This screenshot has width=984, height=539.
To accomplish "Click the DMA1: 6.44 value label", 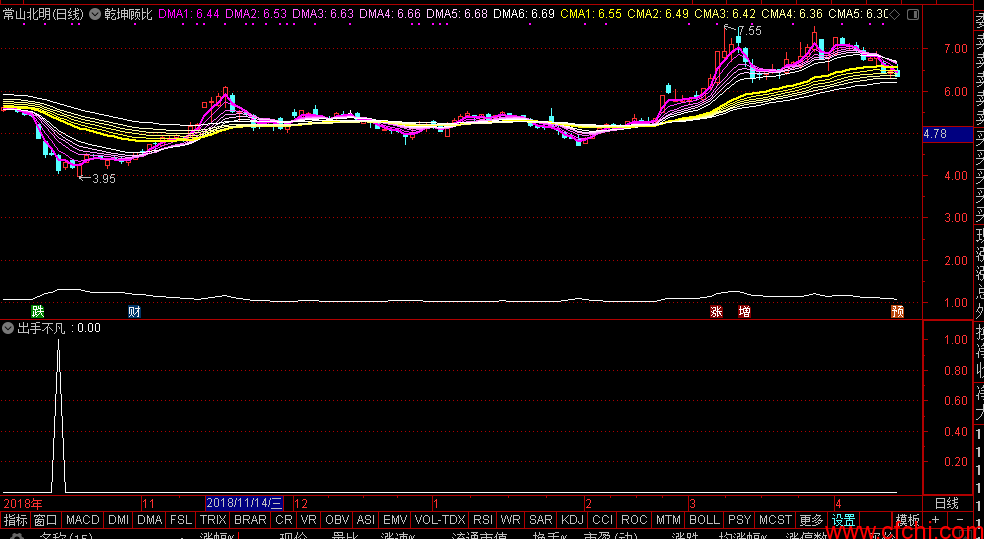I will point(188,14).
